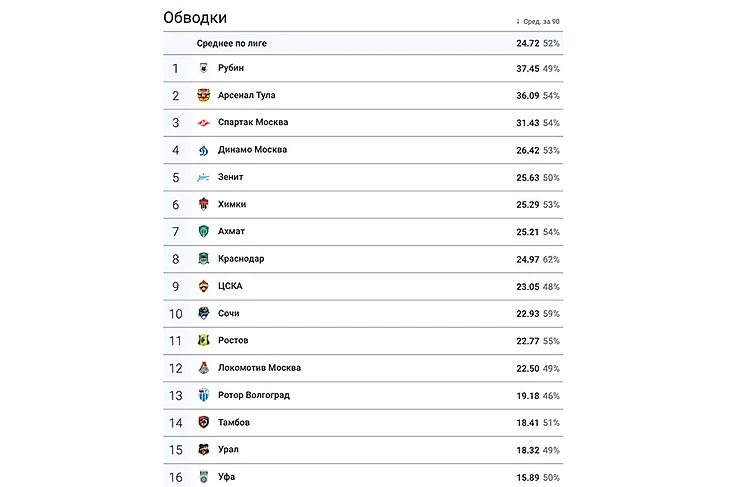The height and width of the screenshot is (487, 730).
Task: Click the Arsenal Tula club crest
Action: point(203,96)
